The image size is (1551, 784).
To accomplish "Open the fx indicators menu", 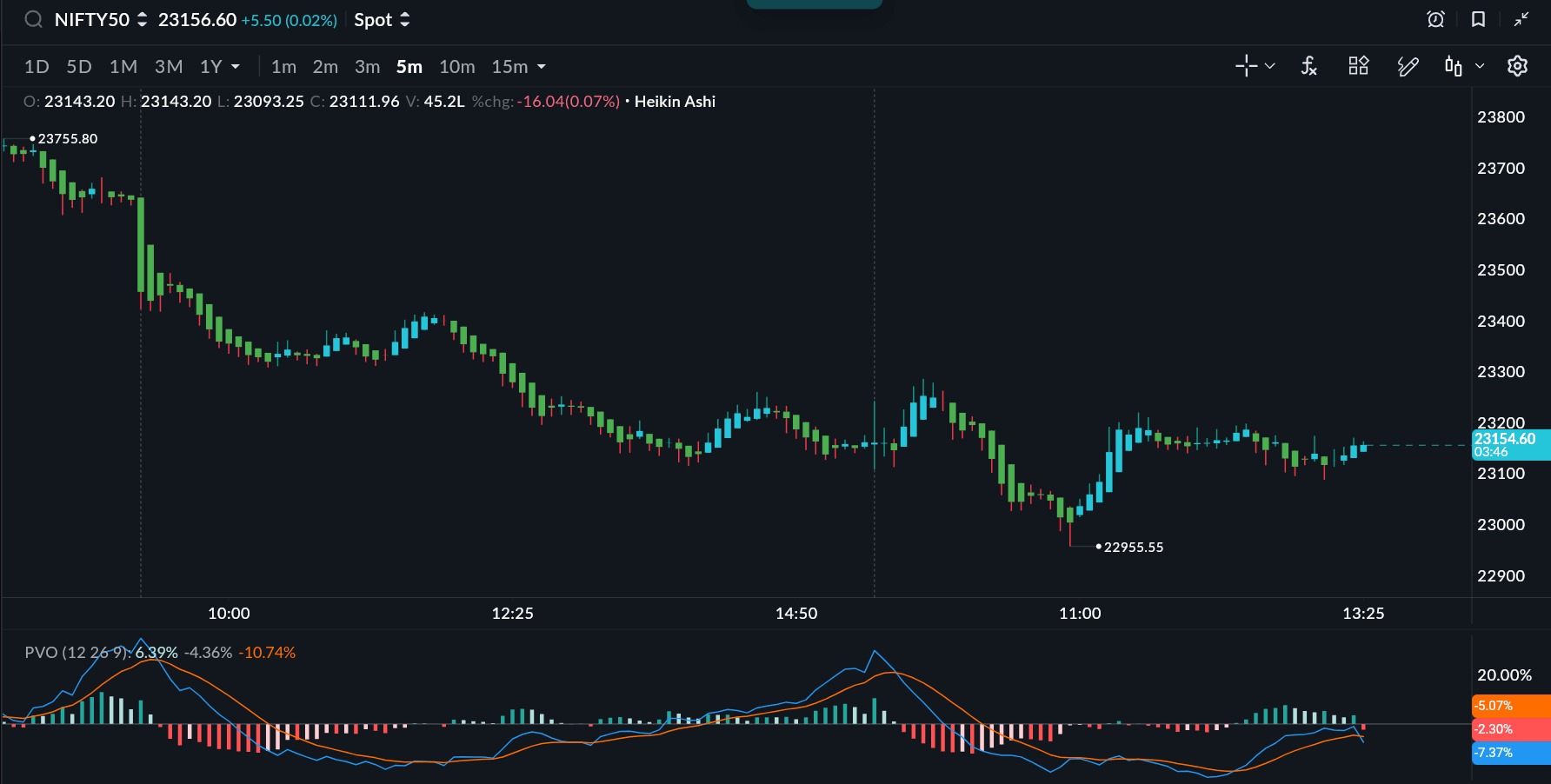I will coord(1308,66).
